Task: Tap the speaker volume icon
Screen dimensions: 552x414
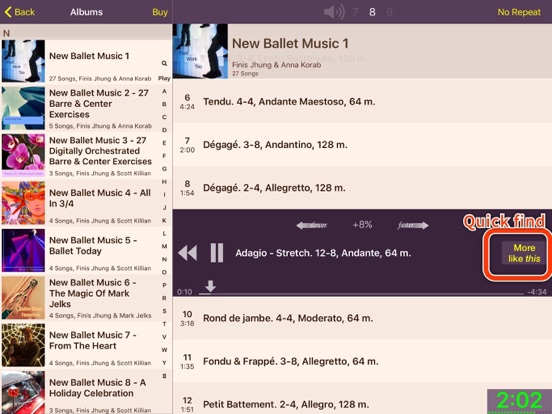Action: point(334,12)
